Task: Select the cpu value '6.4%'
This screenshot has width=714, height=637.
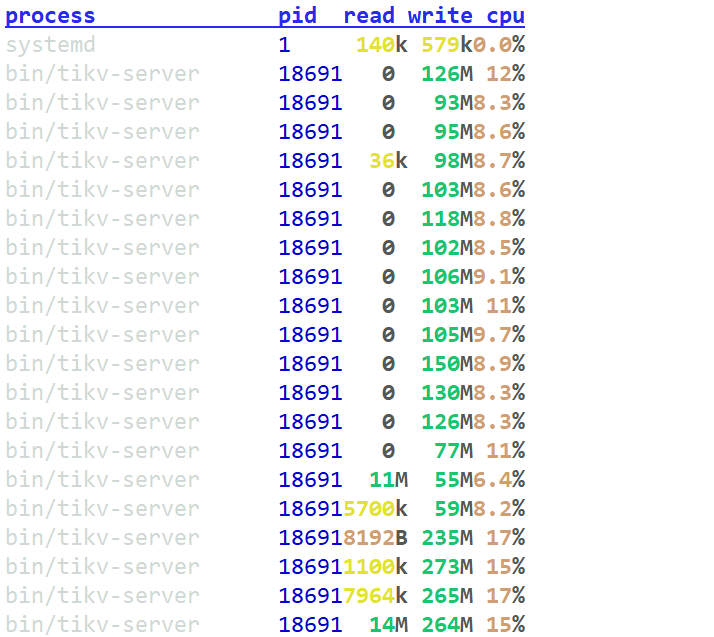Action: (499, 479)
